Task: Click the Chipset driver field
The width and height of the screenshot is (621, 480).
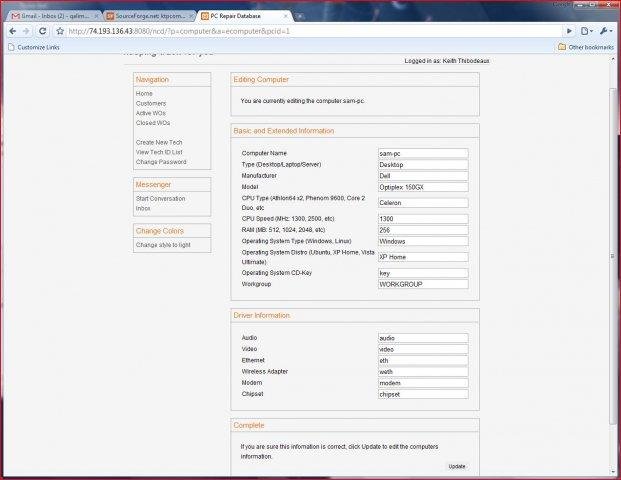Action: (x=423, y=394)
